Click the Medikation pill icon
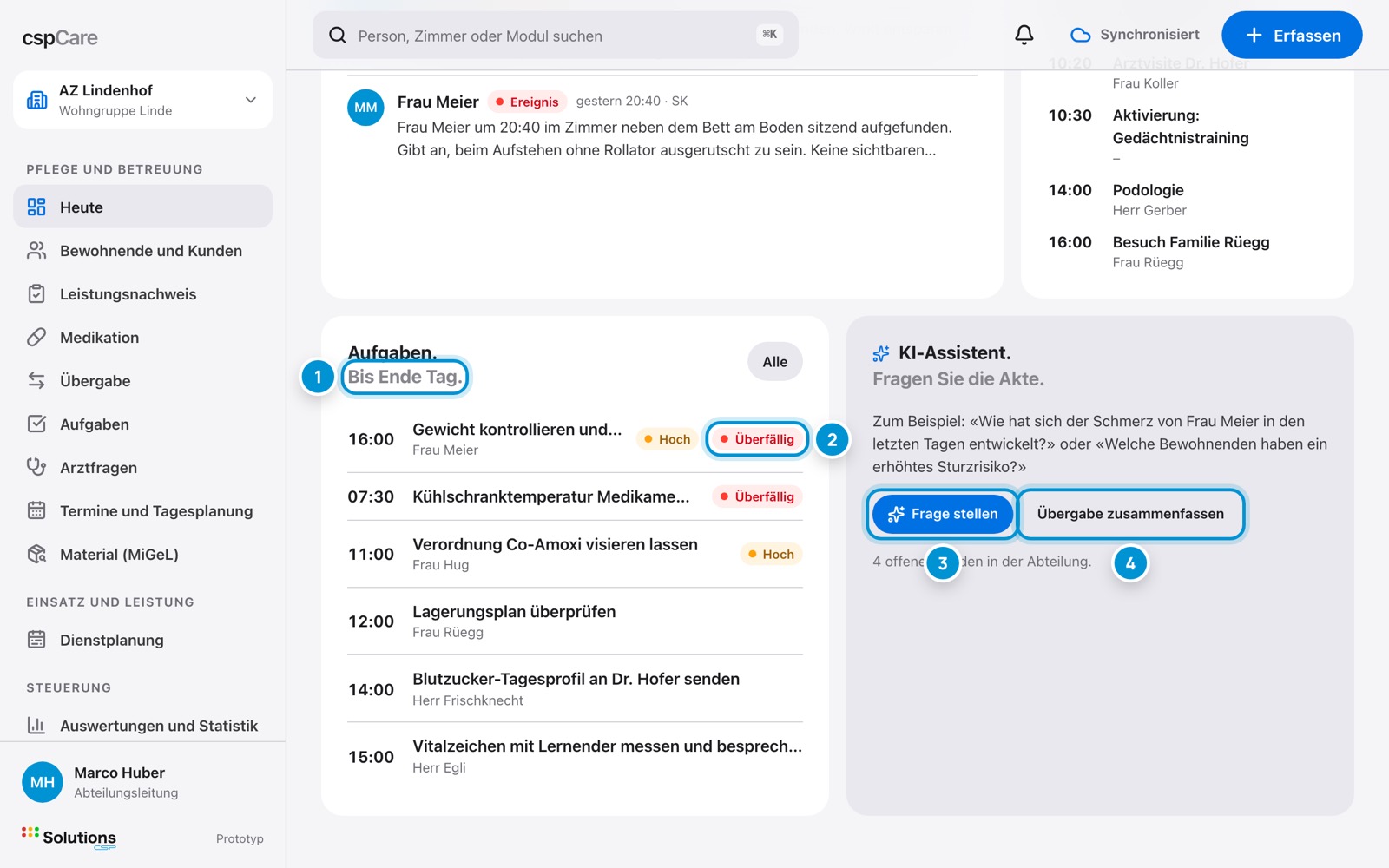 (x=36, y=337)
